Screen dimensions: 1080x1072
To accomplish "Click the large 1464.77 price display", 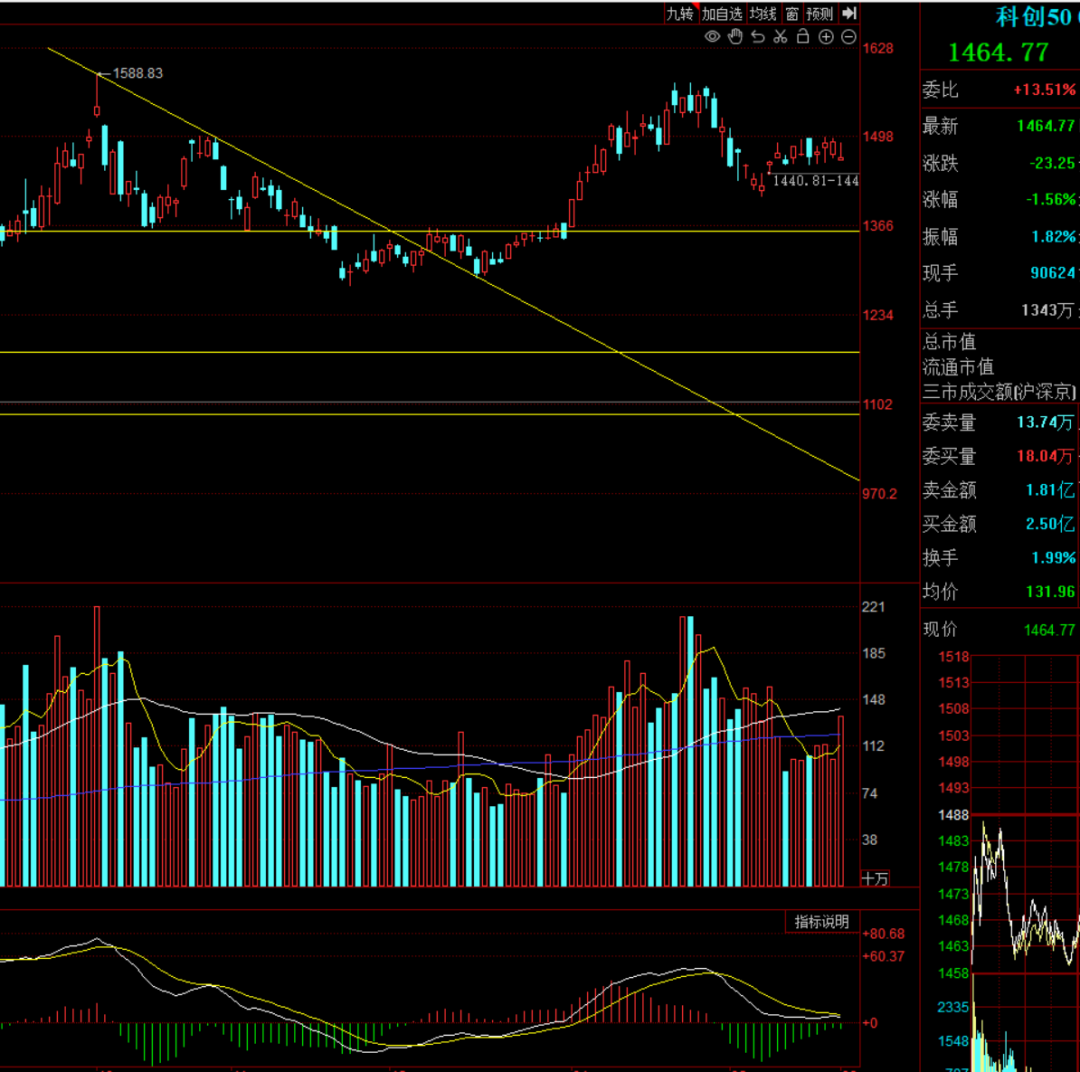I will tap(999, 53).
